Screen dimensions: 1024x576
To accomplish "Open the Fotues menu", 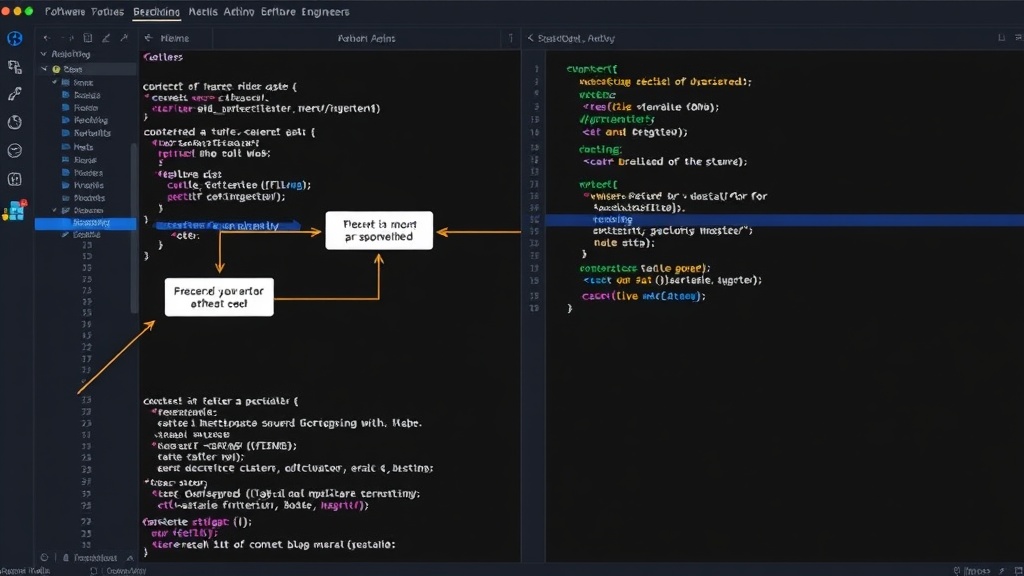I will click(108, 12).
